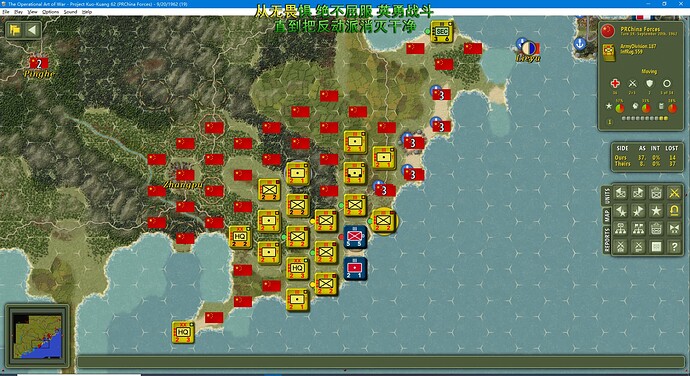Select the SEC unit counter at top
690x376 pixels.
441,32
